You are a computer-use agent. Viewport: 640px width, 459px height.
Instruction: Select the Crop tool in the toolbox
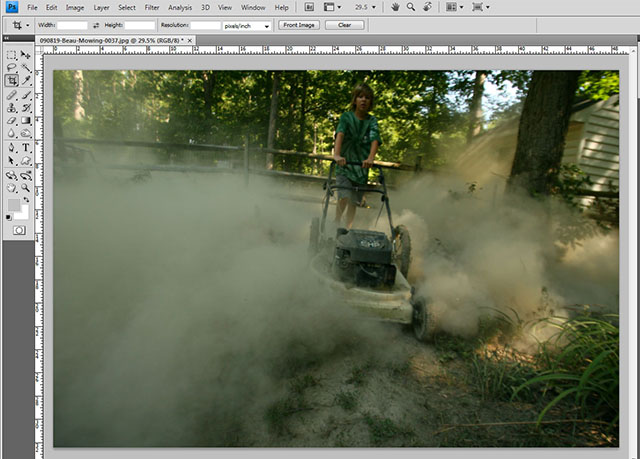11,80
